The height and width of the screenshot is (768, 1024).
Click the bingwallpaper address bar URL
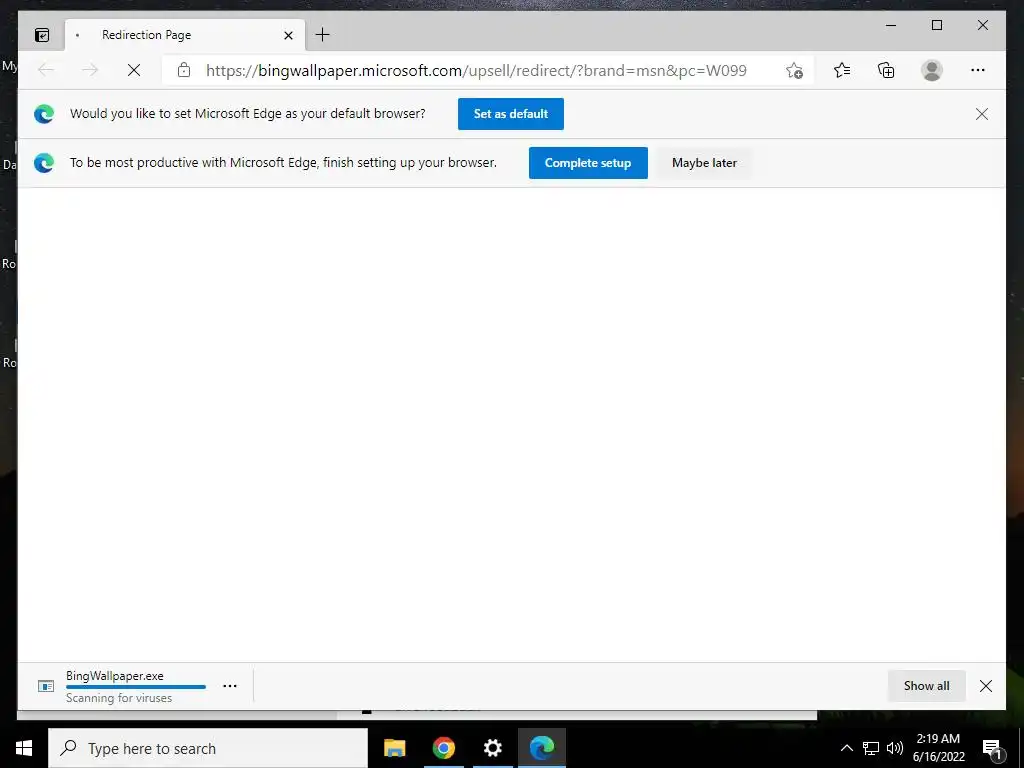476,71
